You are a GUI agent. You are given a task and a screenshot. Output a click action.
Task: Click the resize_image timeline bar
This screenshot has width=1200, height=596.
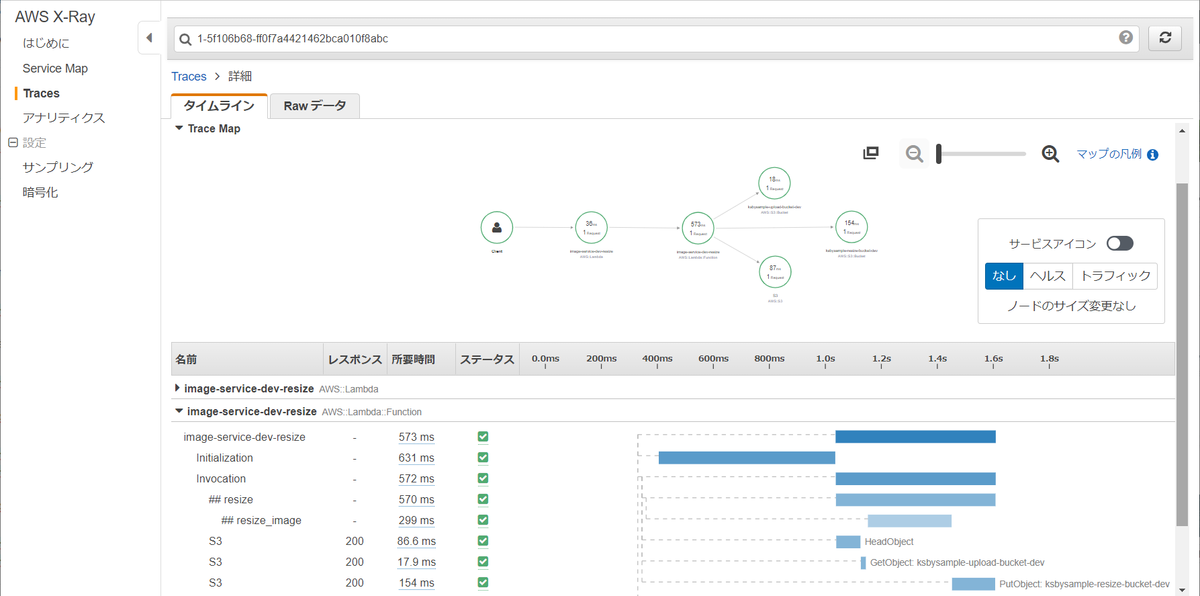click(909, 521)
